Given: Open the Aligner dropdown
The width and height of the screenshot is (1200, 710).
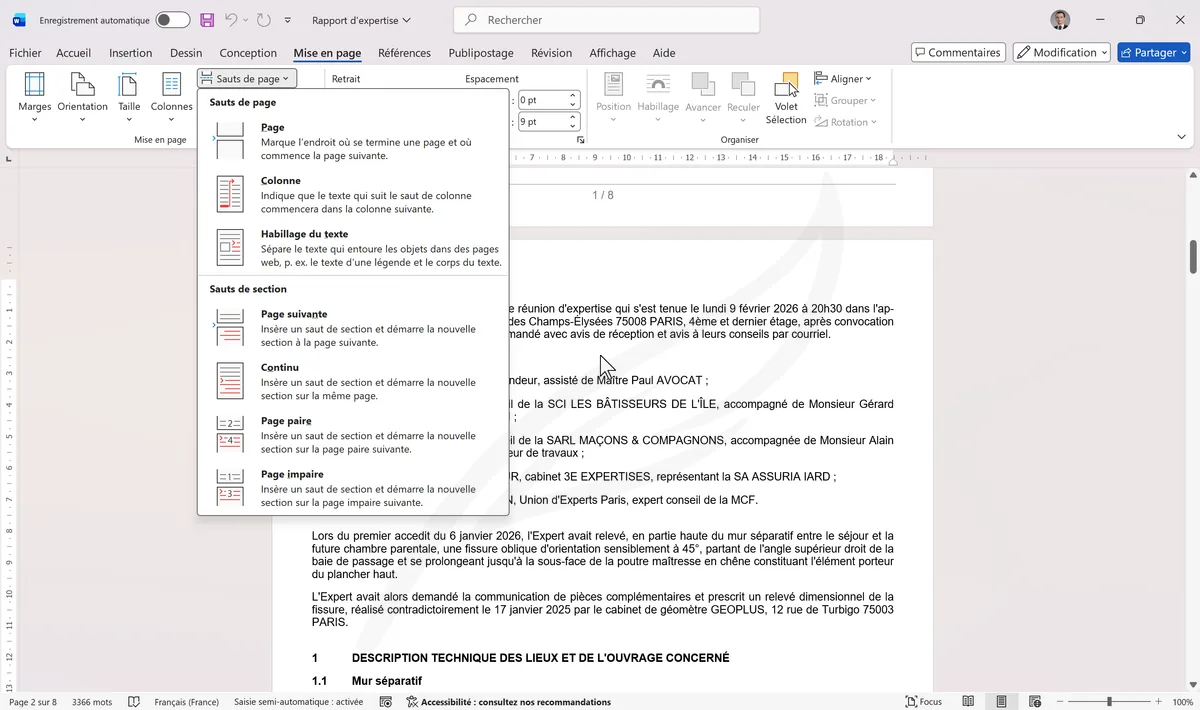Looking at the screenshot, I should [x=843, y=78].
